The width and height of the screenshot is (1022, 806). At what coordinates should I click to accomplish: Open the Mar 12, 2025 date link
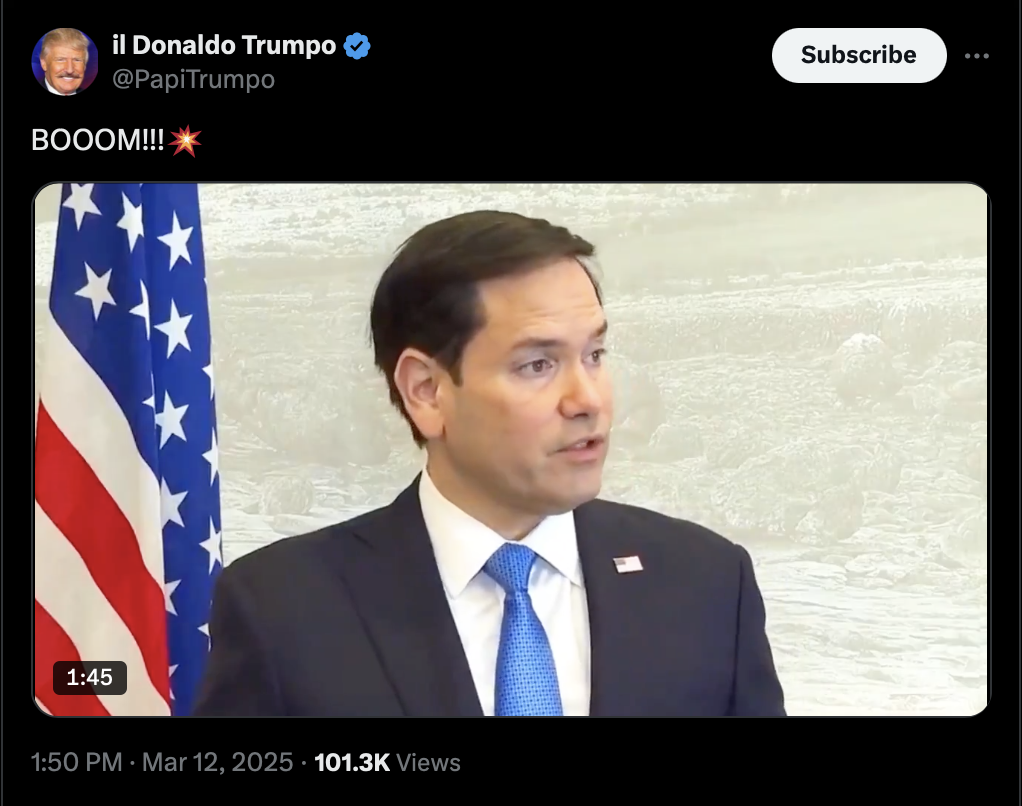pos(218,762)
